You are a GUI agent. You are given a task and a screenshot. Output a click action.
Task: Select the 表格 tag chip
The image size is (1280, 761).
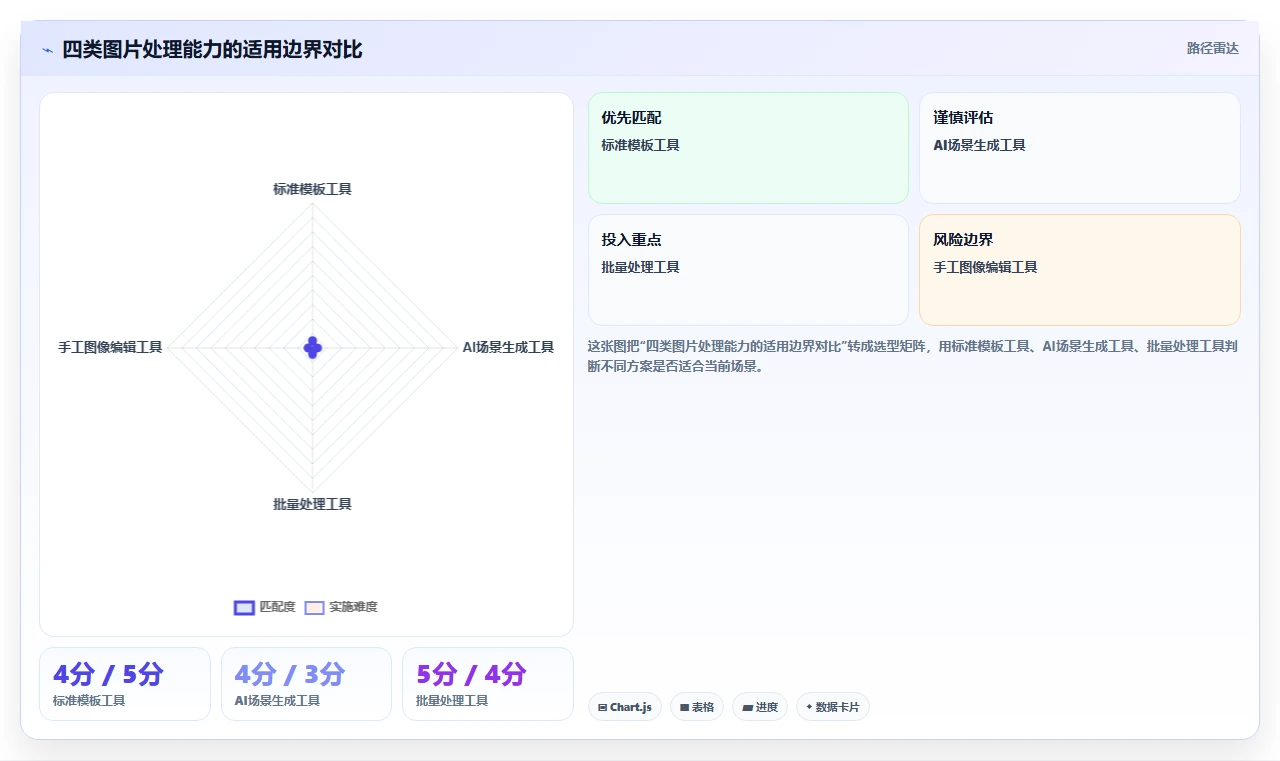point(697,707)
